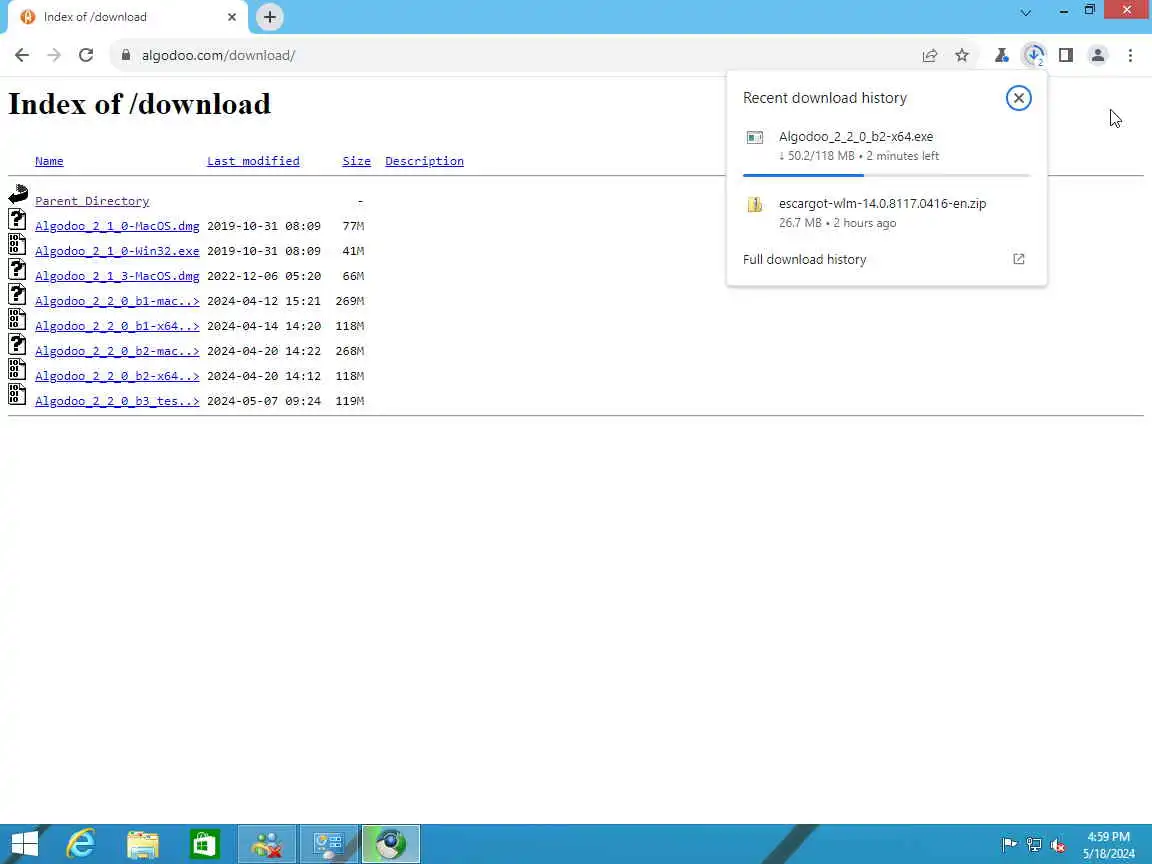Click the zip folder icon in downloads popup

[755, 204]
